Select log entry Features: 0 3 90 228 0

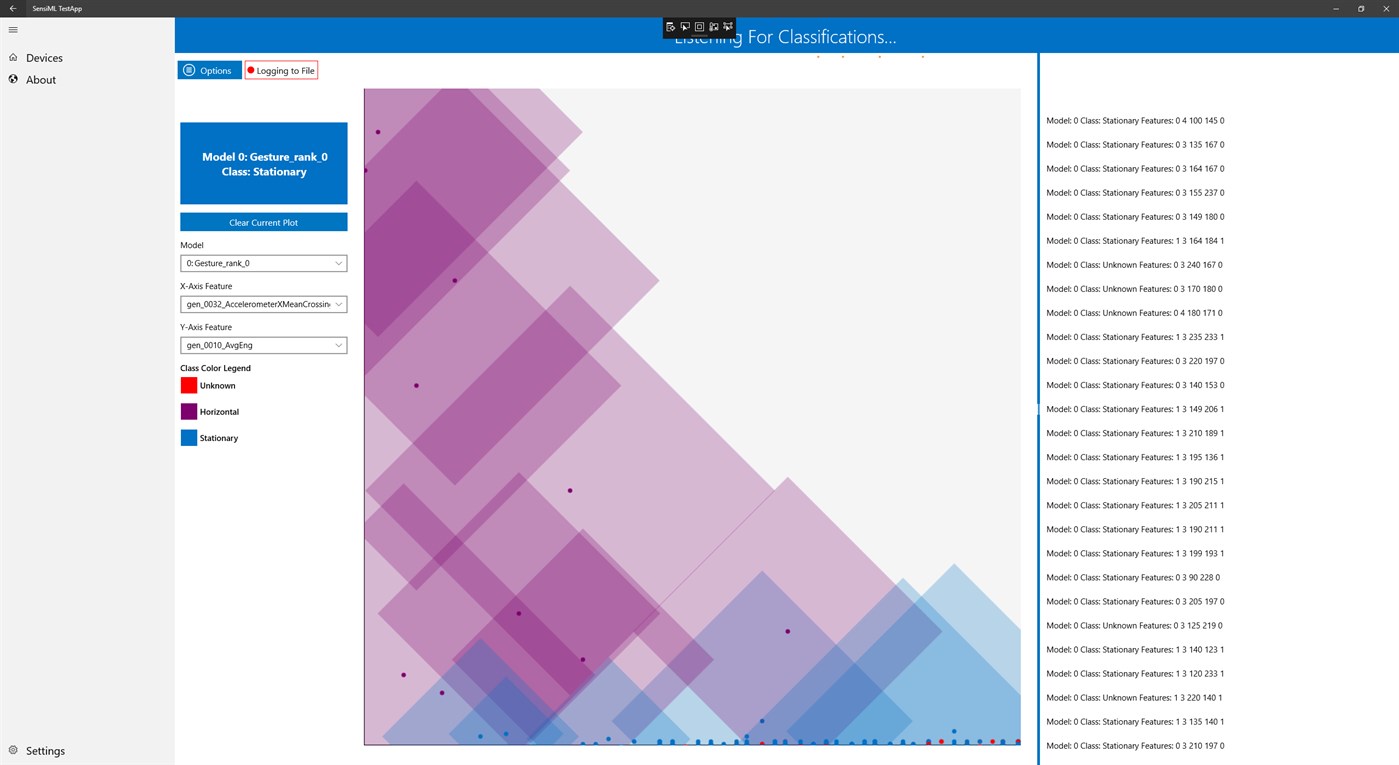pos(1133,577)
